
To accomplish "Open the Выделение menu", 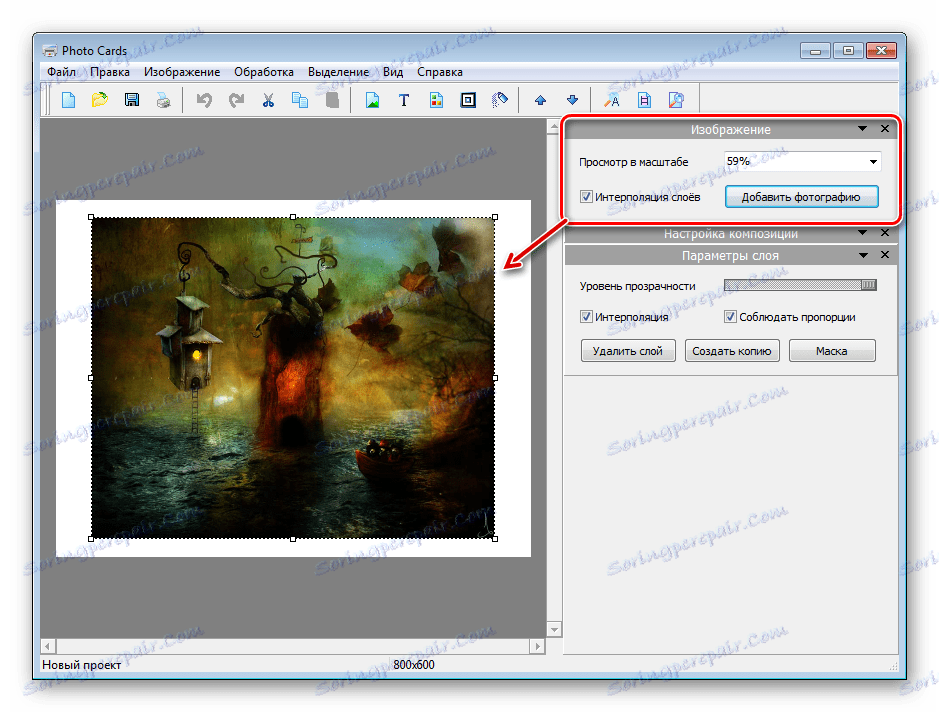I will [338, 72].
